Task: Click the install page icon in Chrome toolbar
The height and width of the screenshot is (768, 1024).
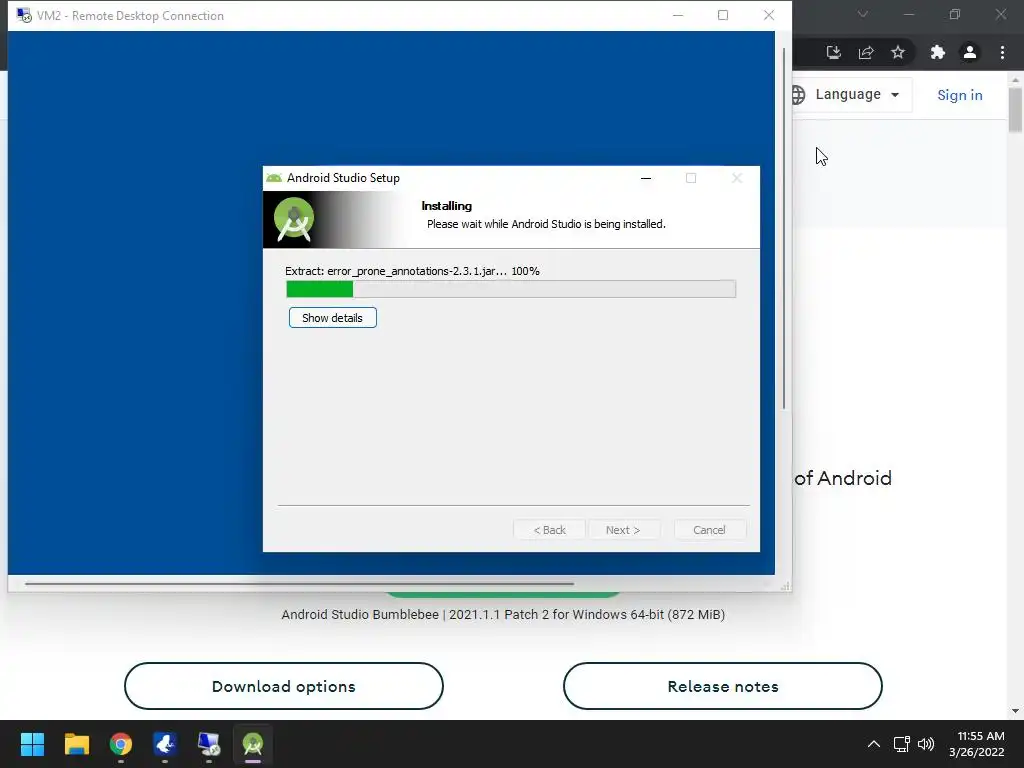Action: 833,52
